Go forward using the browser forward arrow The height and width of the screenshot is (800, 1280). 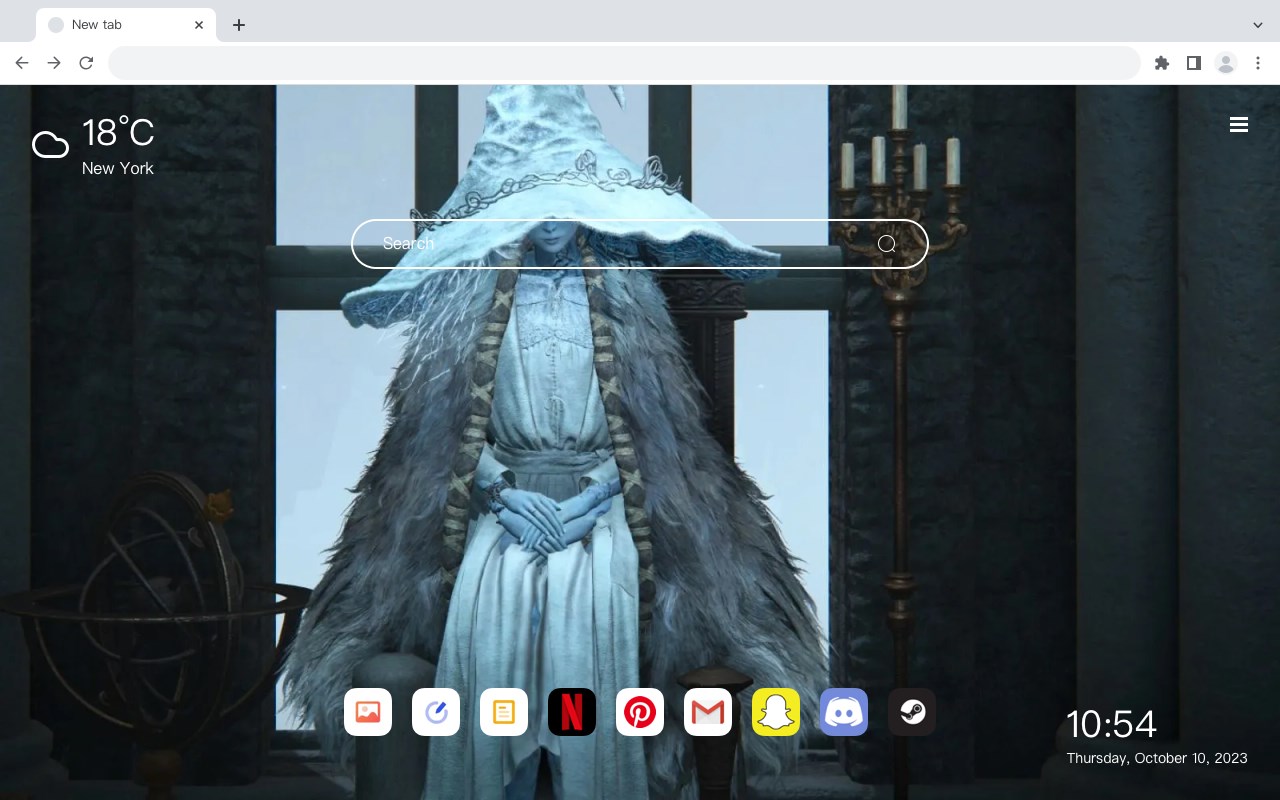coord(54,63)
